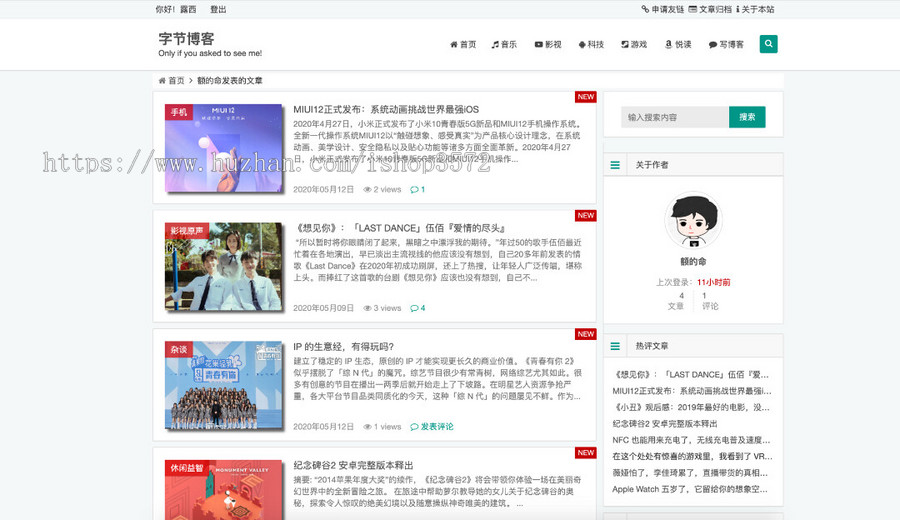Open 关于本站 about link in top bar

coord(755,9)
